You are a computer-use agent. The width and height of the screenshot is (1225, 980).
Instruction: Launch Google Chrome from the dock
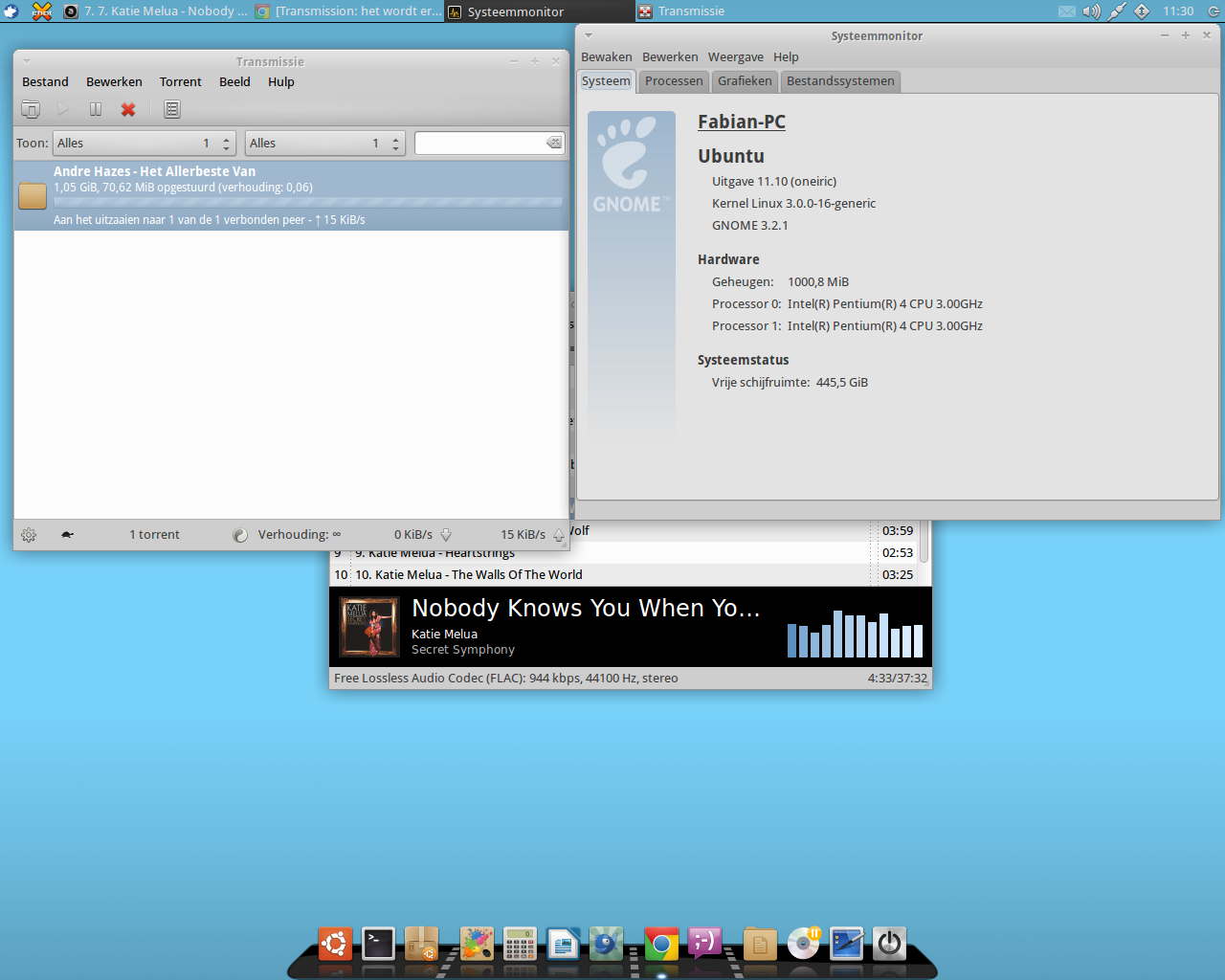[661, 945]
